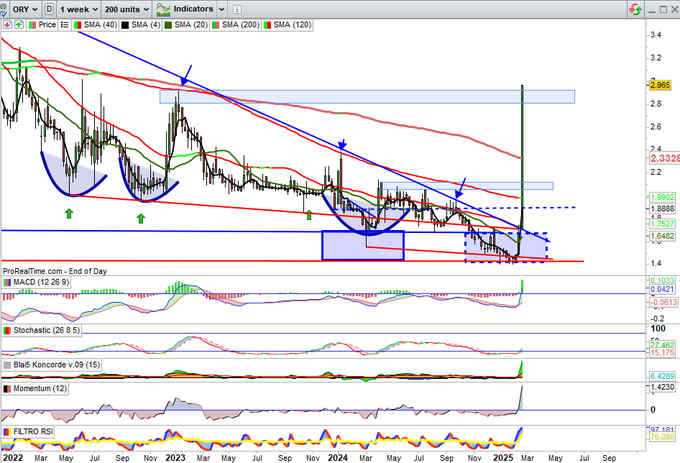Screen dimensions: 680x463
Task: Click the 2.6 price axis label
Action: (656, 127)
